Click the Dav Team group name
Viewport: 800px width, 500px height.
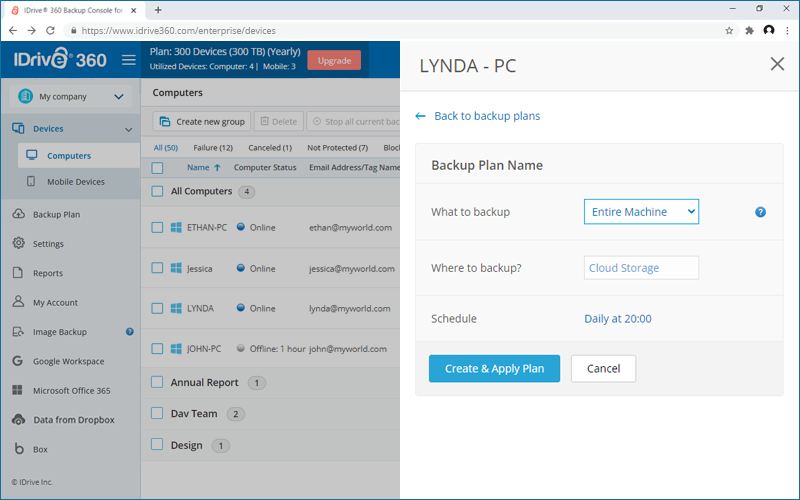(194, 413)
